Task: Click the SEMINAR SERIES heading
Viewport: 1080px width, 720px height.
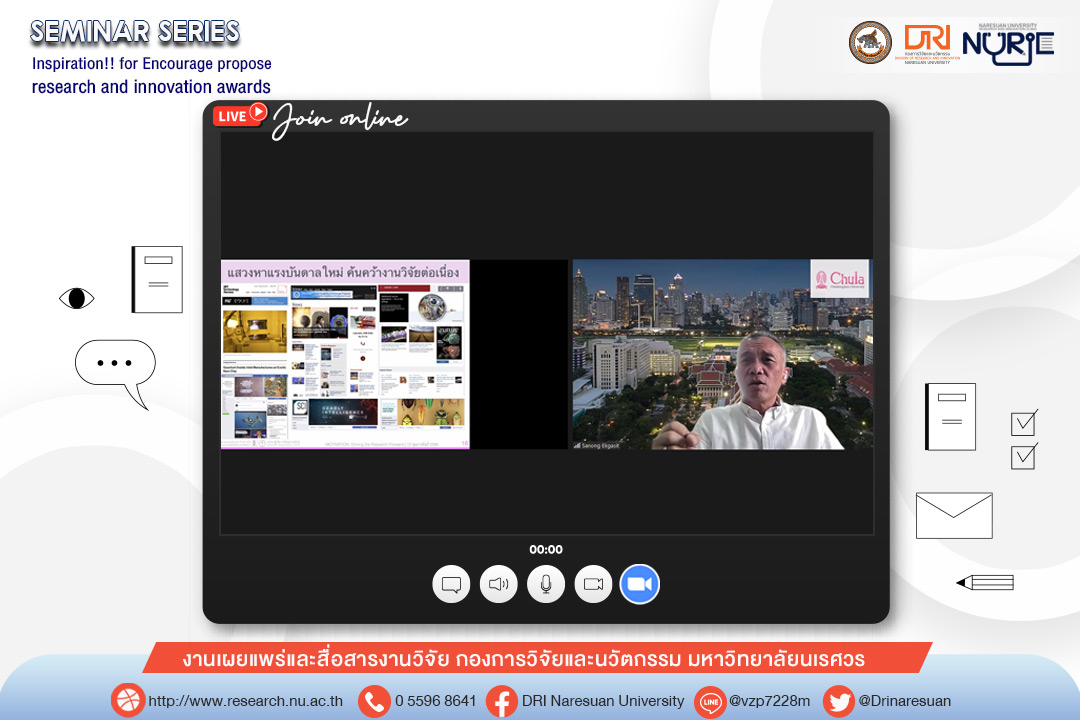Action: coord(135,32)
